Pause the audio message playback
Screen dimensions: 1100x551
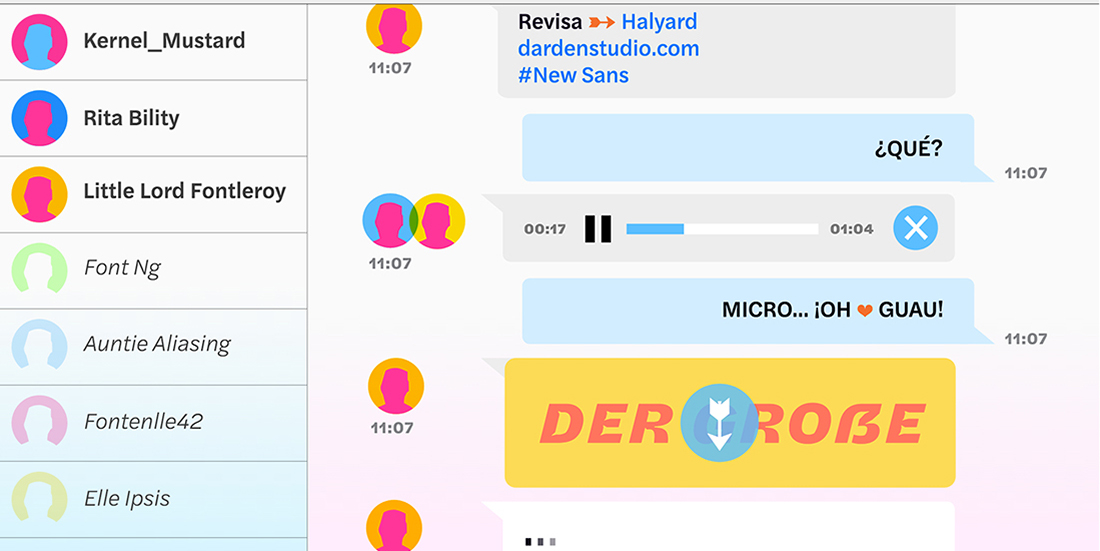coord(598,229)
